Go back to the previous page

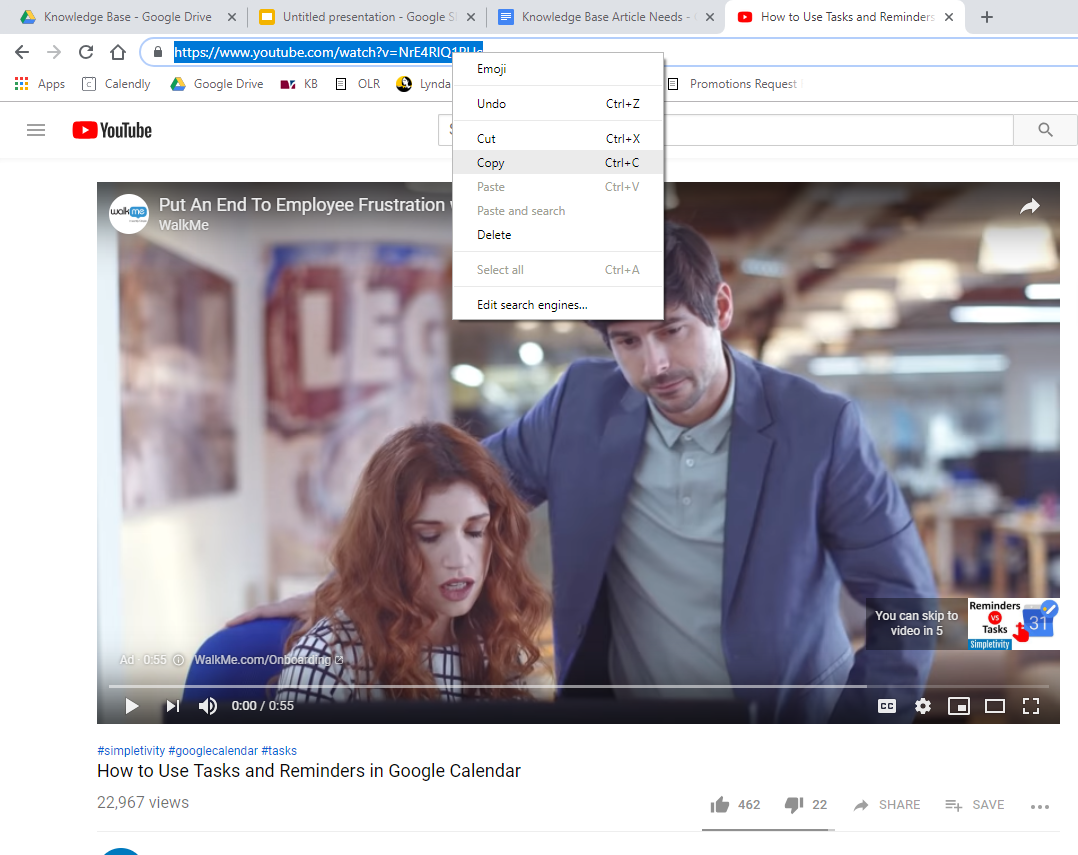(22, 52)
